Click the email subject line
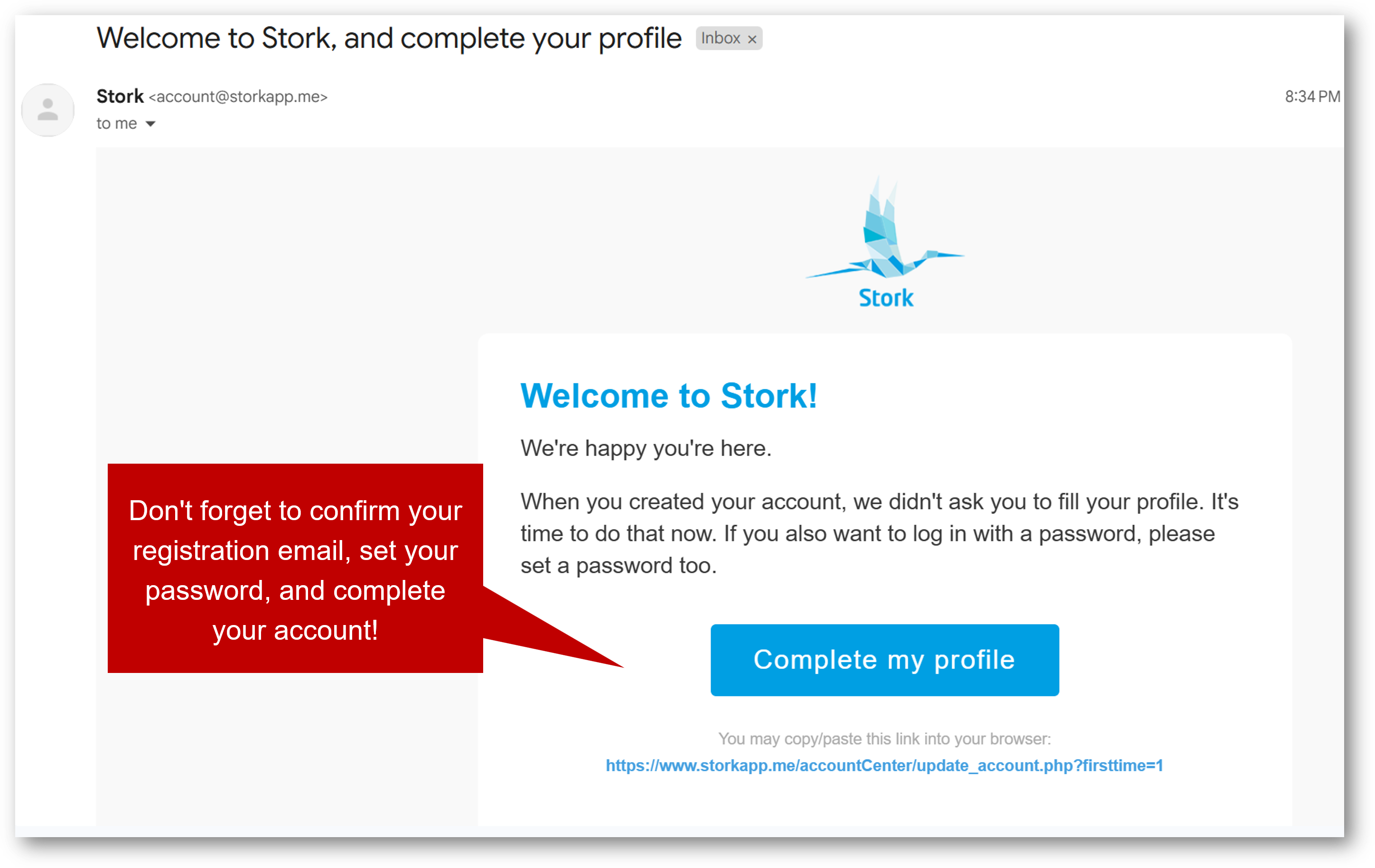The image size is (1375, 868). pyautogui.click(x=389, y=38)
